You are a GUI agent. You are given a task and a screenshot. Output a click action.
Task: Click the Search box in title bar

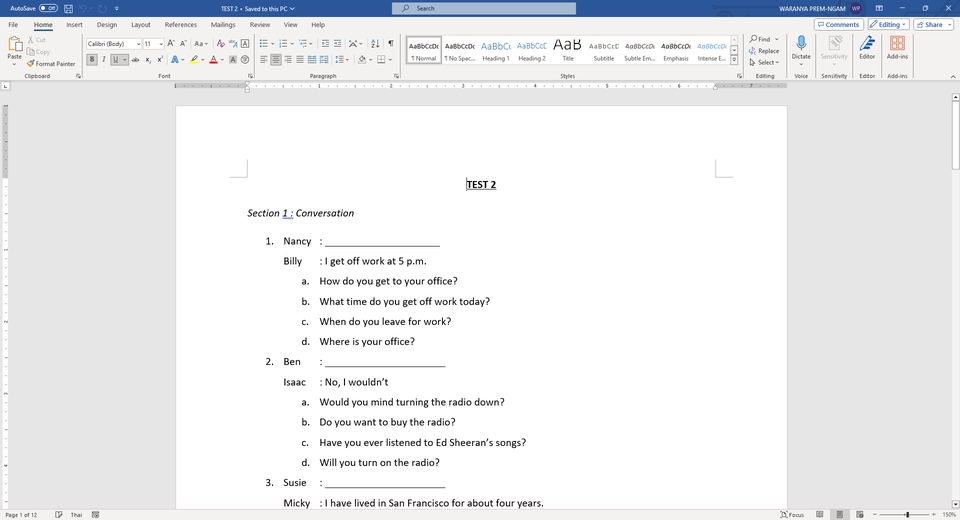pyautogui.click(x=484, y=9)
